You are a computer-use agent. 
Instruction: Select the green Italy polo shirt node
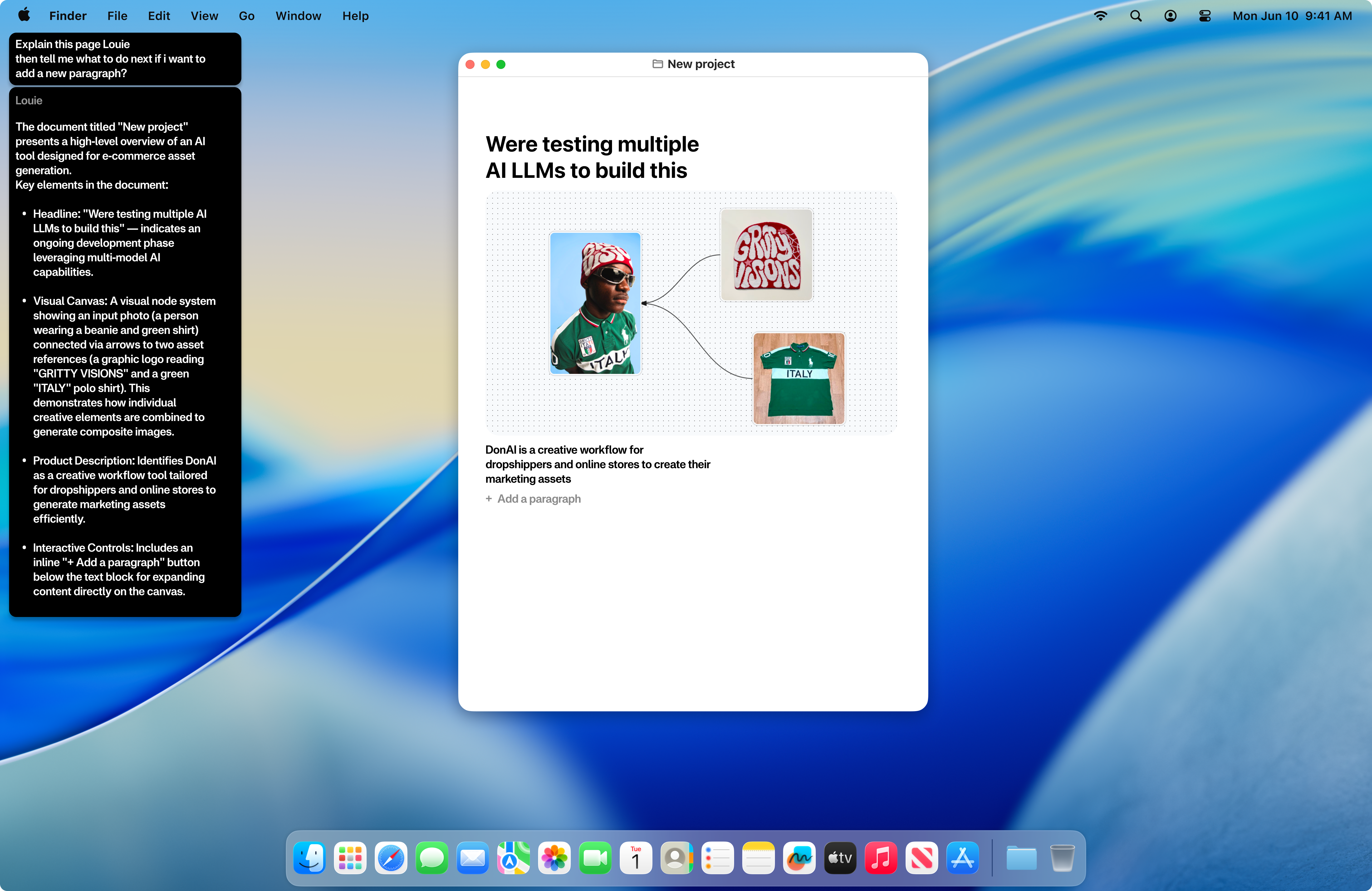(799, 378)
